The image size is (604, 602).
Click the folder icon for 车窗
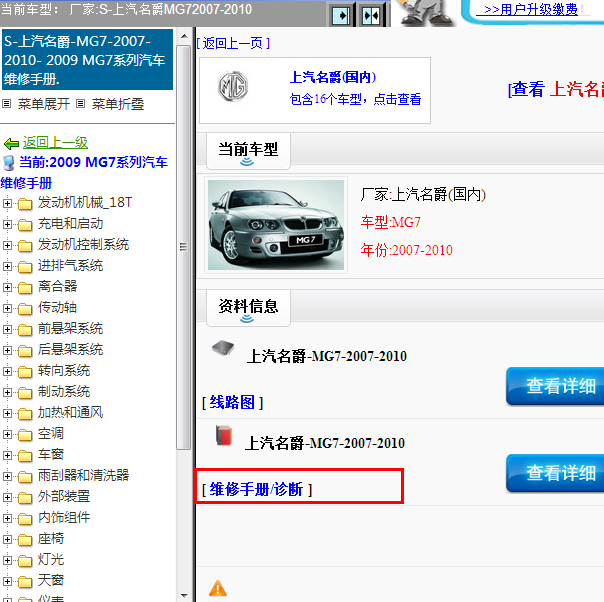[25, 455]
